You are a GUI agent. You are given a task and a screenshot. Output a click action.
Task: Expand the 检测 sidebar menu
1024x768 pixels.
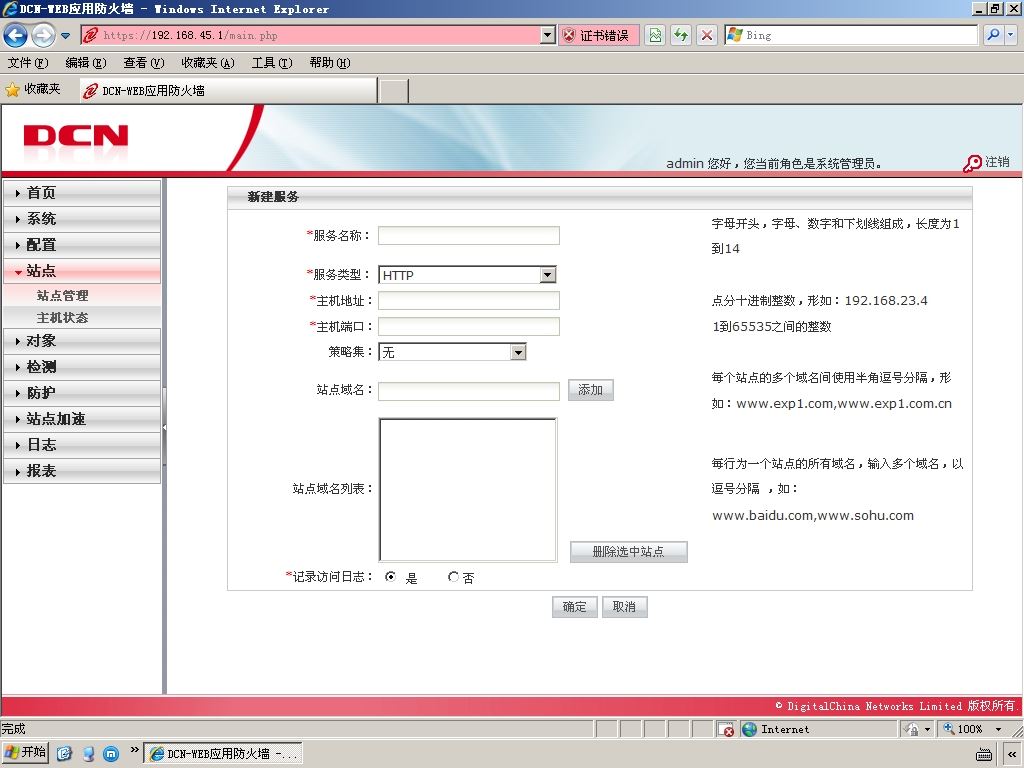(x=82, y=367)
